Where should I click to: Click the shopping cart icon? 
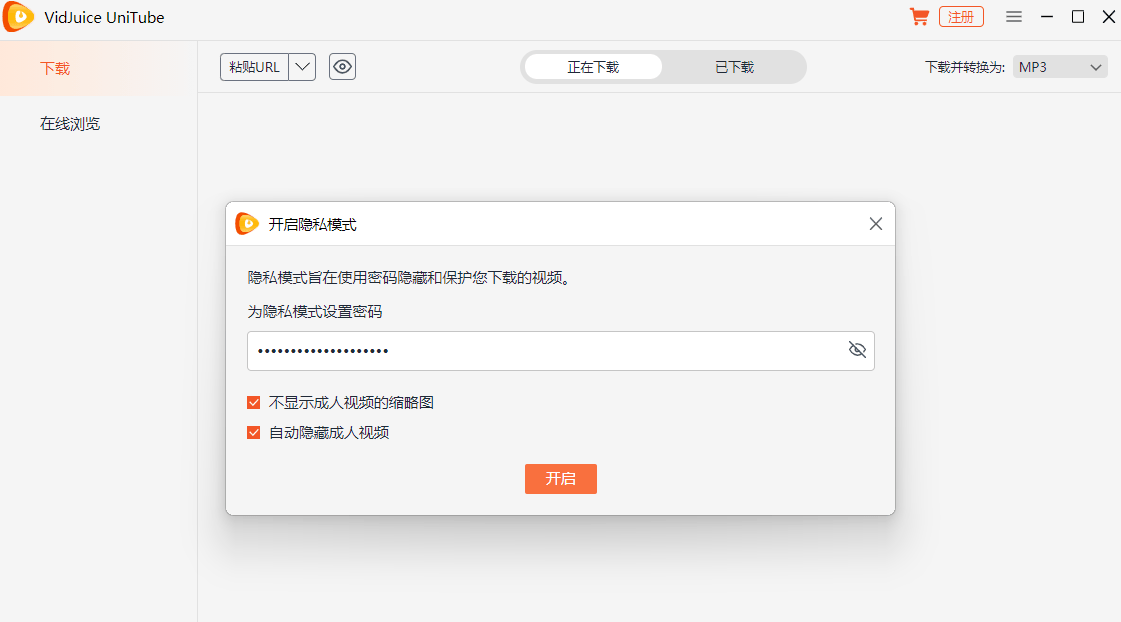(x=918, y=17)
